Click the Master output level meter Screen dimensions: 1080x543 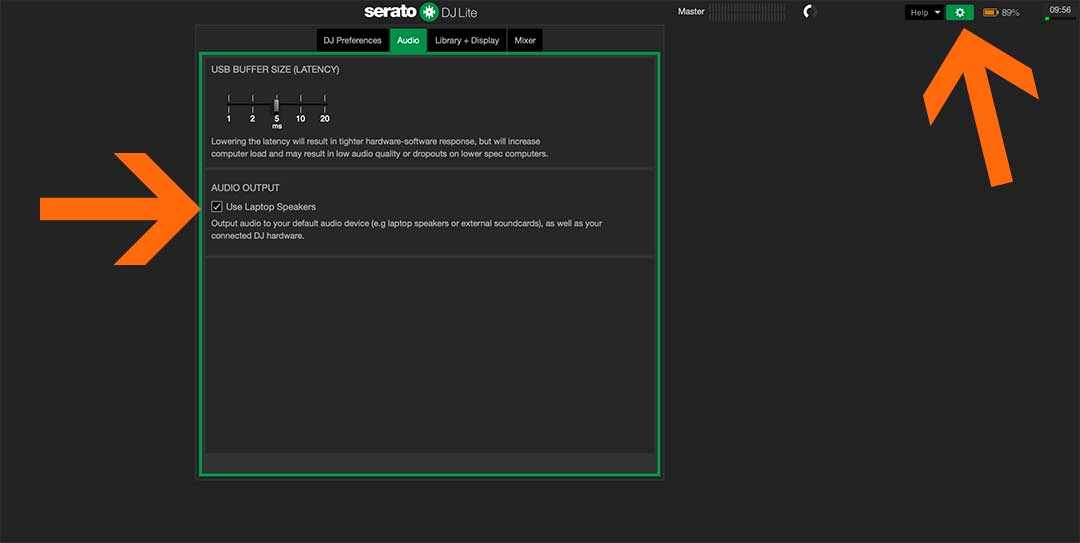(747, 11)
